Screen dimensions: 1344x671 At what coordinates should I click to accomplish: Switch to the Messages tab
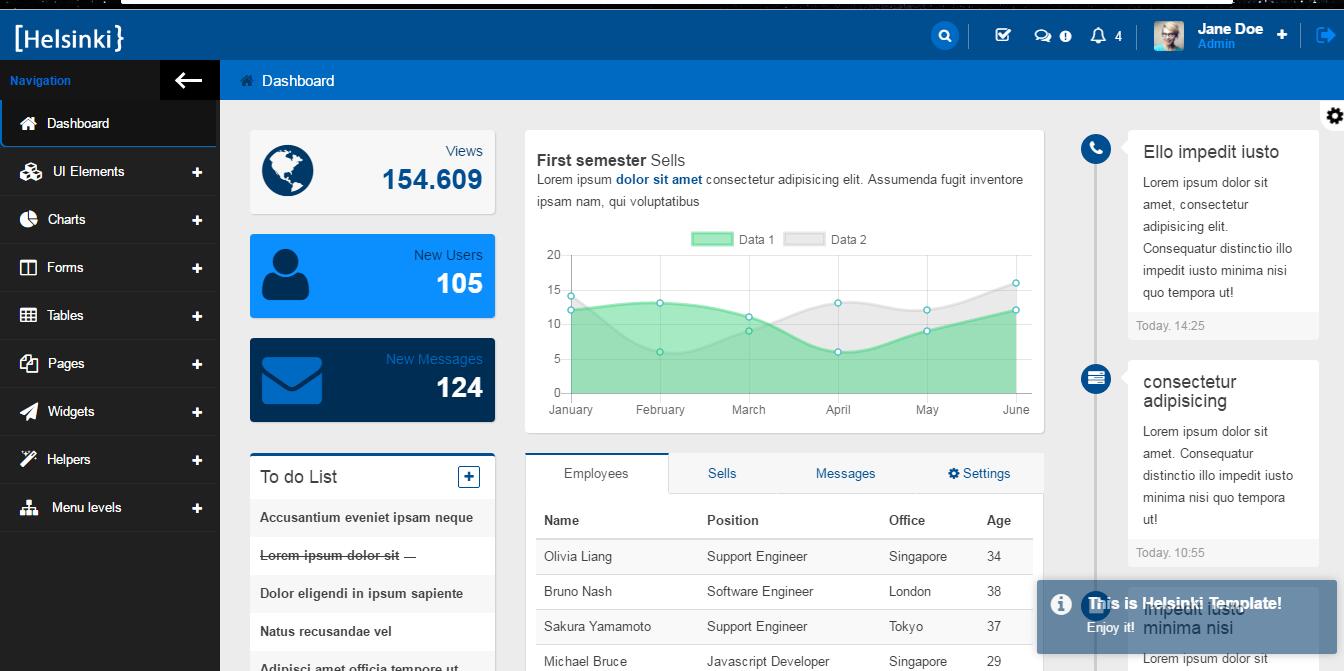click(x=845, y=474)
